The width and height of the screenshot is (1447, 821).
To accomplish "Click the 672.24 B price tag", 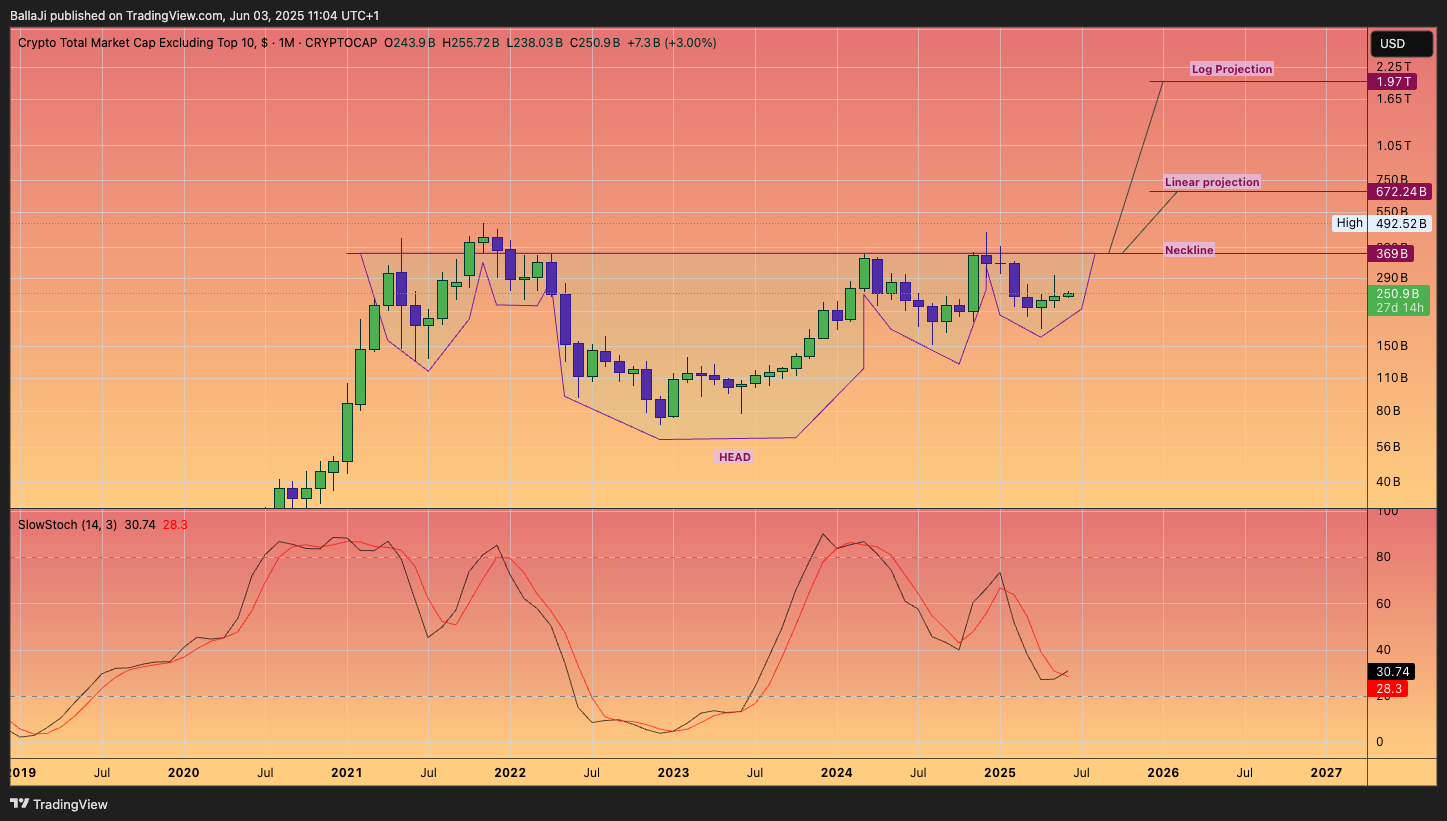I will click(x=1399, y=191).
